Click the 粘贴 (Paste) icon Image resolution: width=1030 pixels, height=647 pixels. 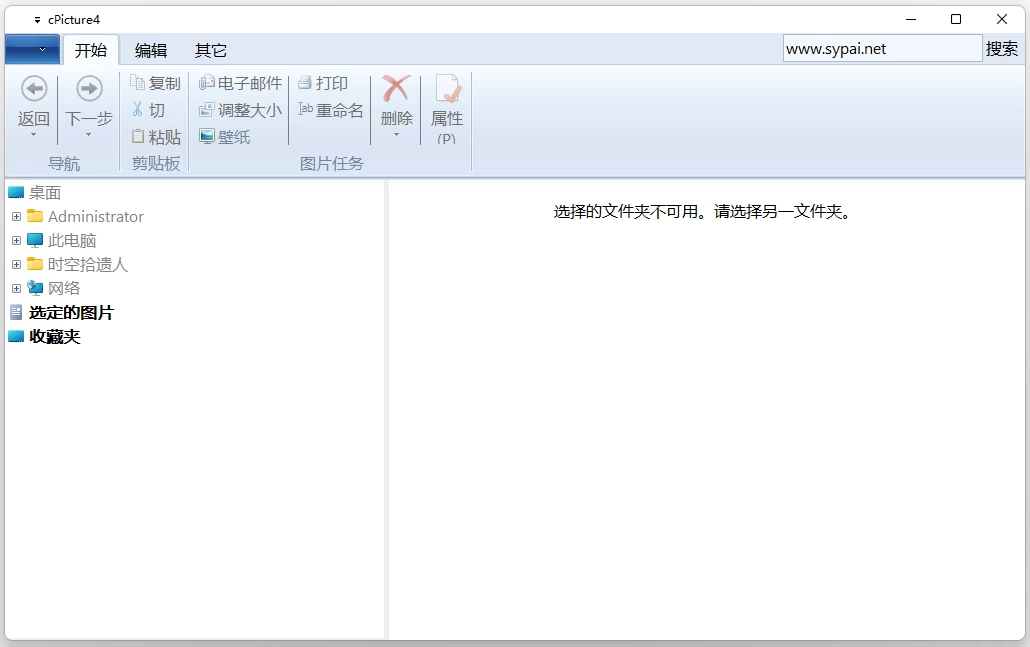click(x=155, y=137)
